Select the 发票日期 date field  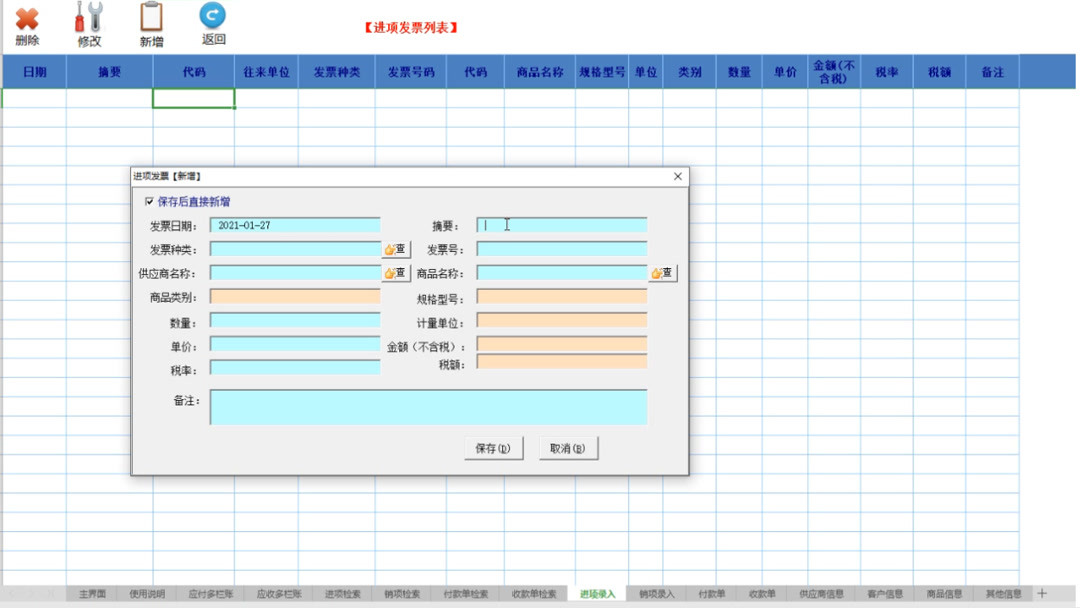click(295, 224)
